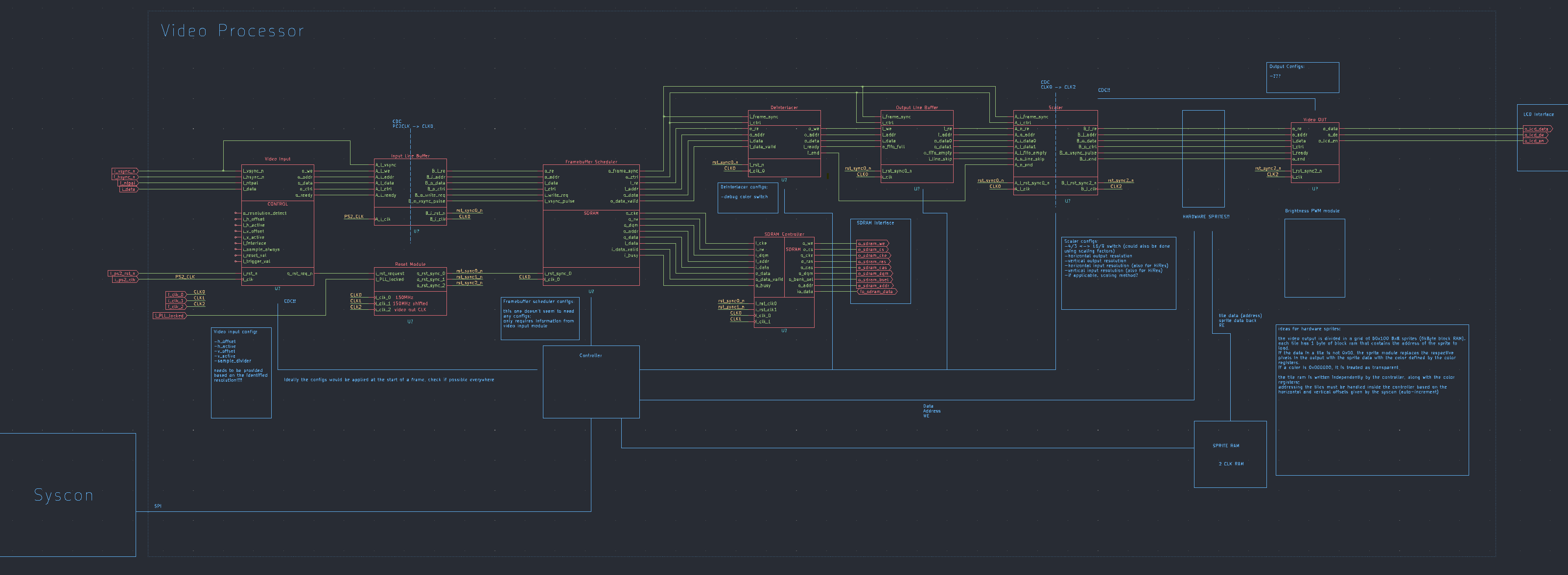
Task: Select the o_lcd_en port flag
Action: tap(1535, 141)
